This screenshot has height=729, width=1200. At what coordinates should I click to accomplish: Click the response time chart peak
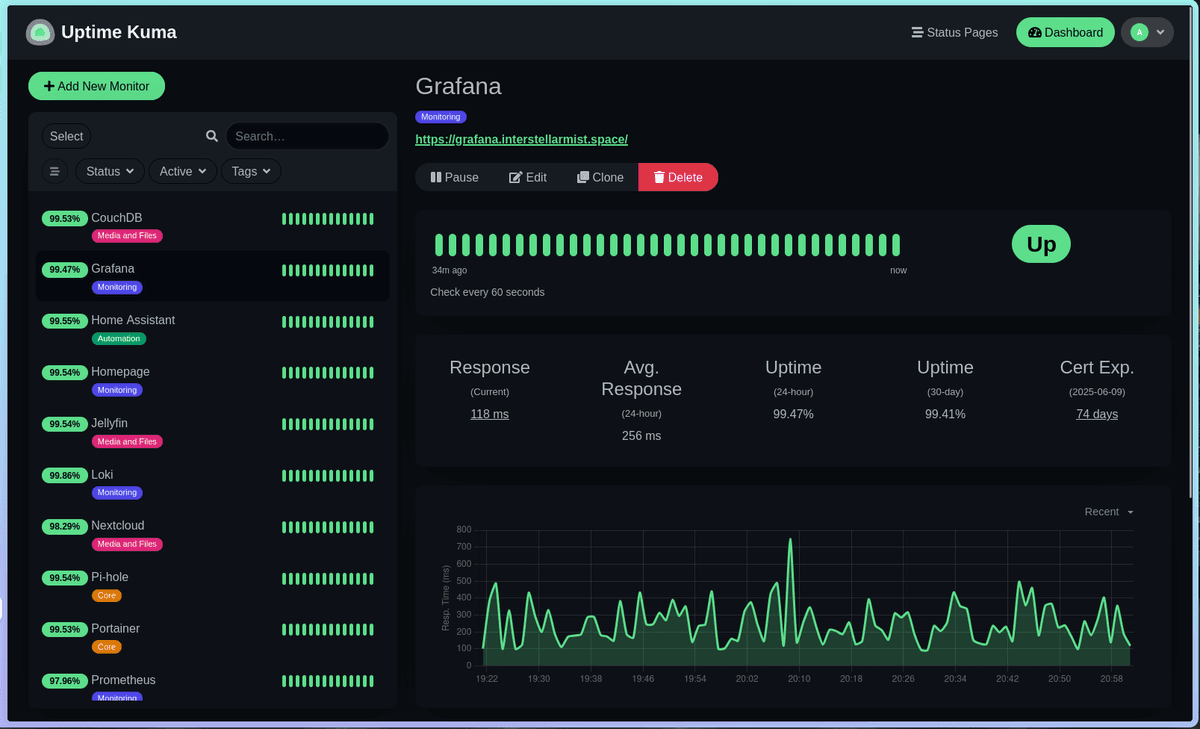tap(790, 540)
